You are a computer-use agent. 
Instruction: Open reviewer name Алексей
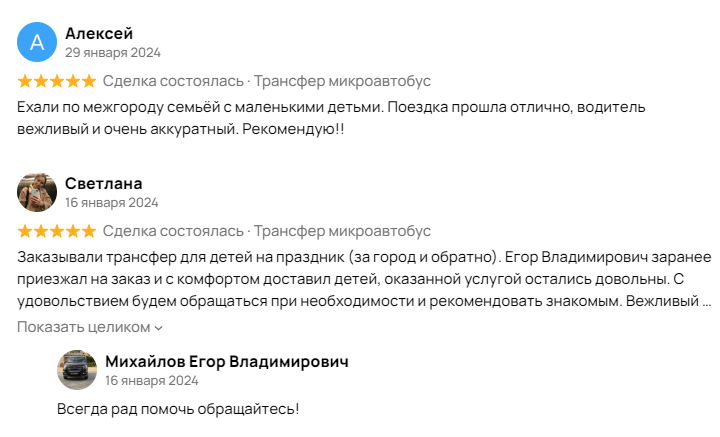point(99,34)
